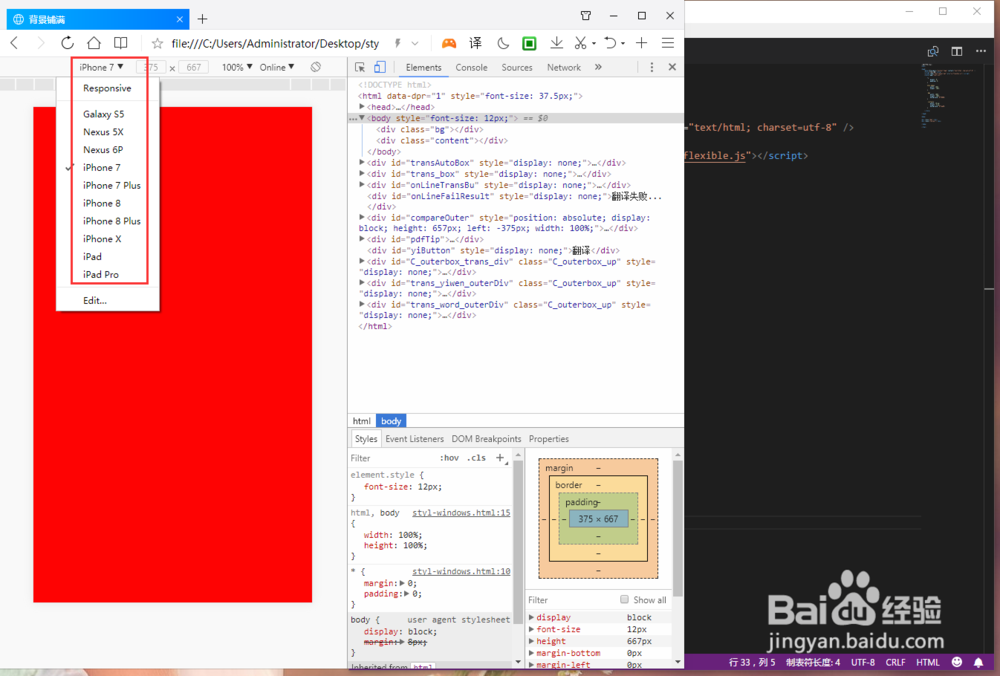Open the 100% zoom dropdown
The height and width of the screenshot is (676, 1000).
(x=235, y=67)
